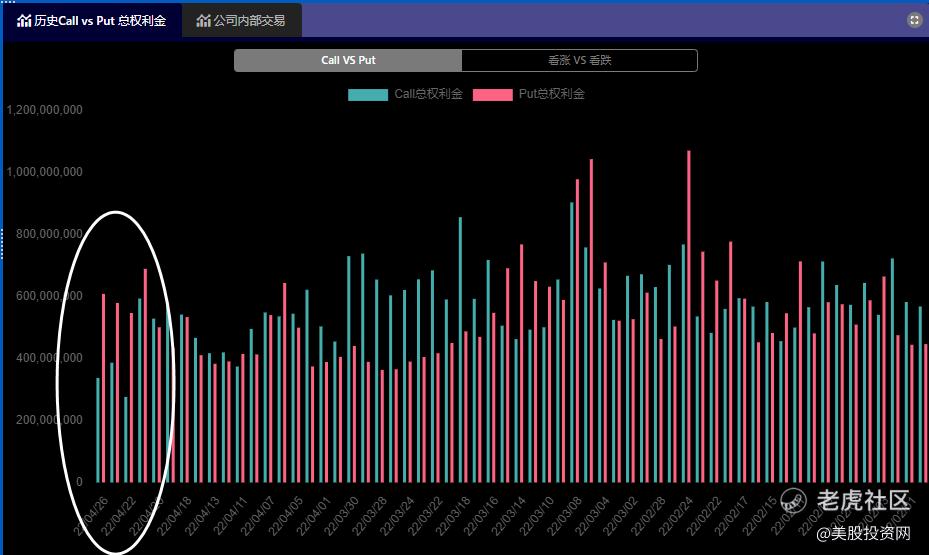929x555 pixels.
Task: Click the 22/03/16 date label
Action: coord(480,516)
